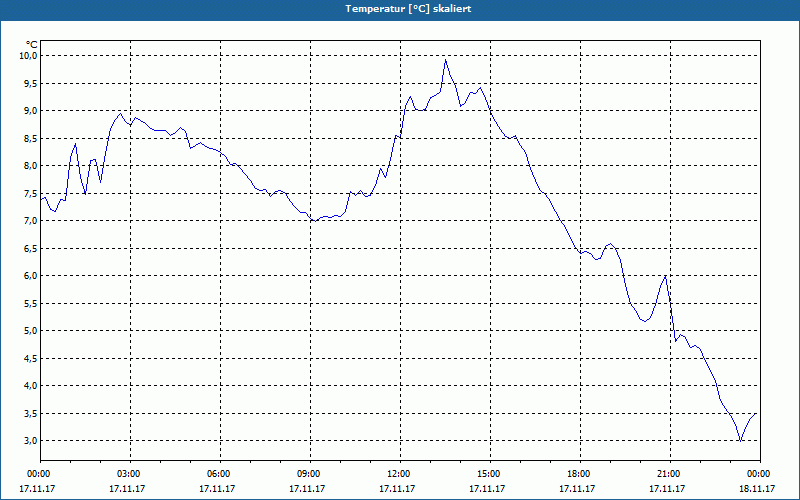Select the "4,0" y-axis label
The width and height of the screenshot is (800, 500).
pos(30,386)
